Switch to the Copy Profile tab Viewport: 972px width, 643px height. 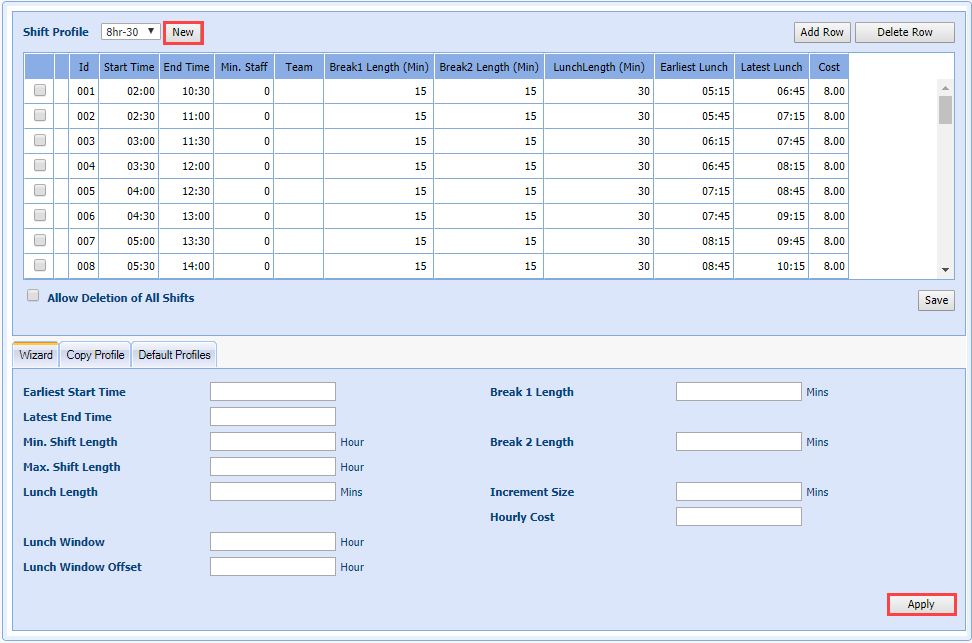[x=95, y=355]
